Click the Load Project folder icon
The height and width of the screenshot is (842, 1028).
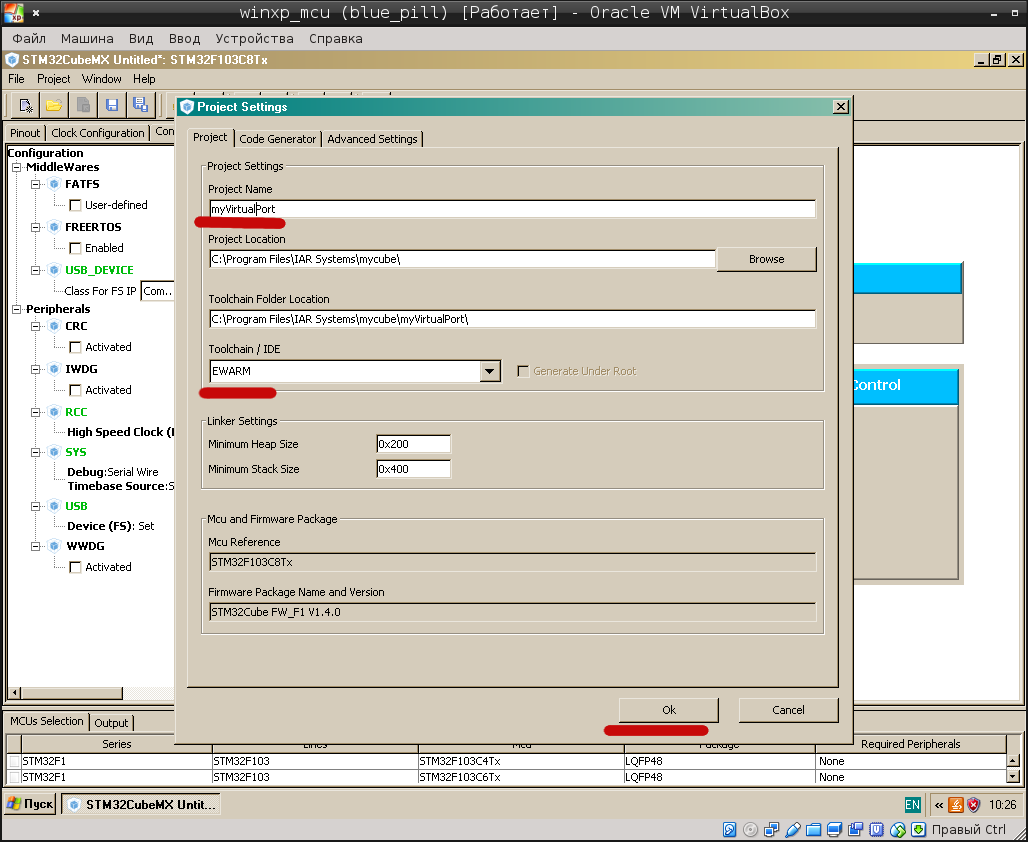click(54, 105)
